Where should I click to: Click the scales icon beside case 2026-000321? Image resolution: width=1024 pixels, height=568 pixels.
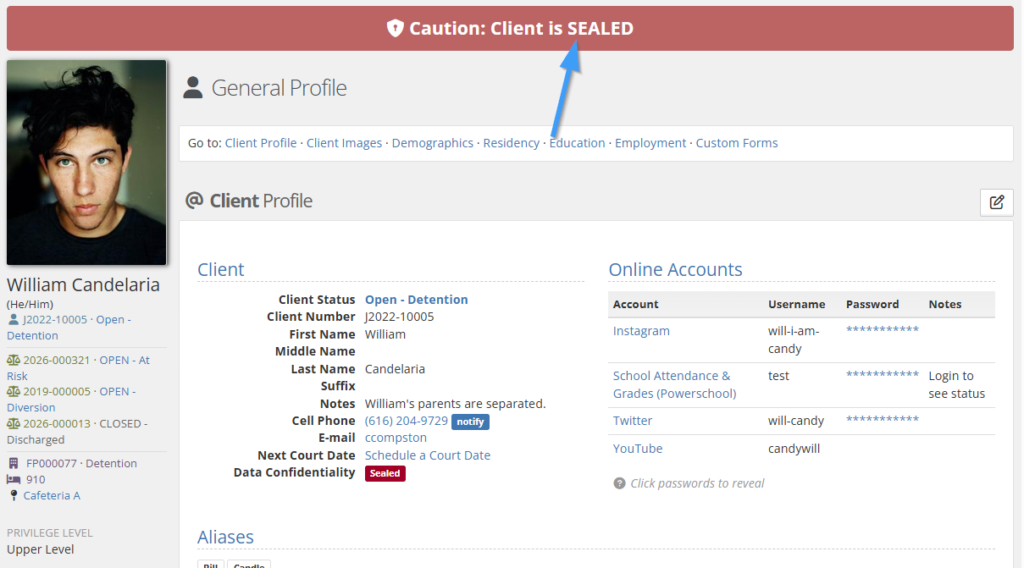click(13, 360)
